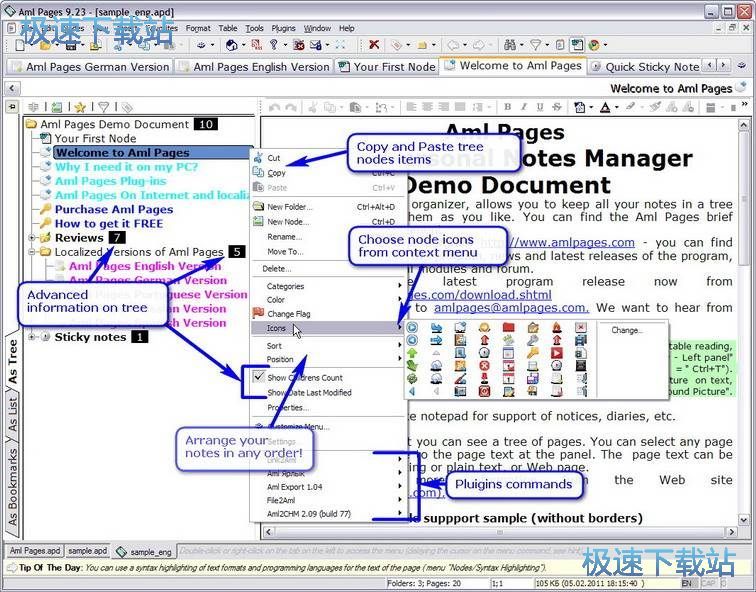Image resolution: width=756 pixels, height=592 pixels.
Task: Toggle Show Childrens Count checkmark
Action: point(258,378)
